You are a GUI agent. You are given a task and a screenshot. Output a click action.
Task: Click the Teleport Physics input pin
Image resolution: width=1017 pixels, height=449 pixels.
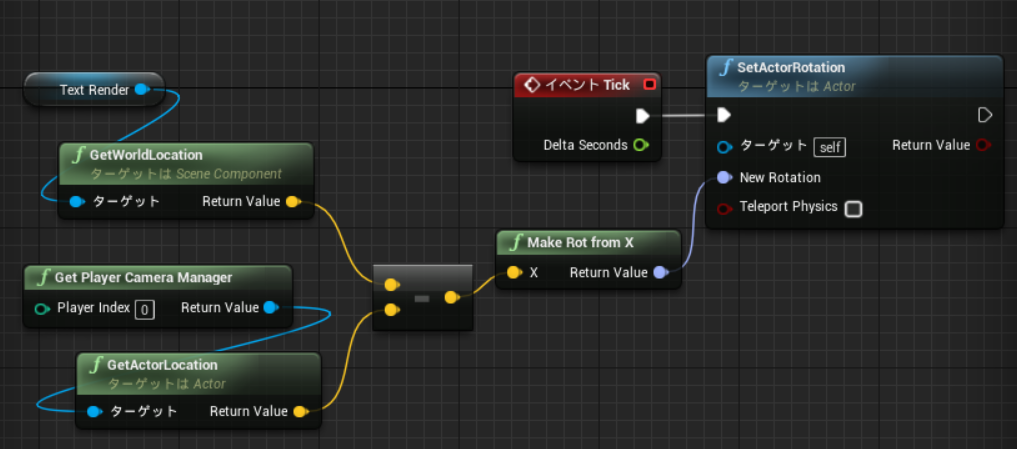[724, 208]
